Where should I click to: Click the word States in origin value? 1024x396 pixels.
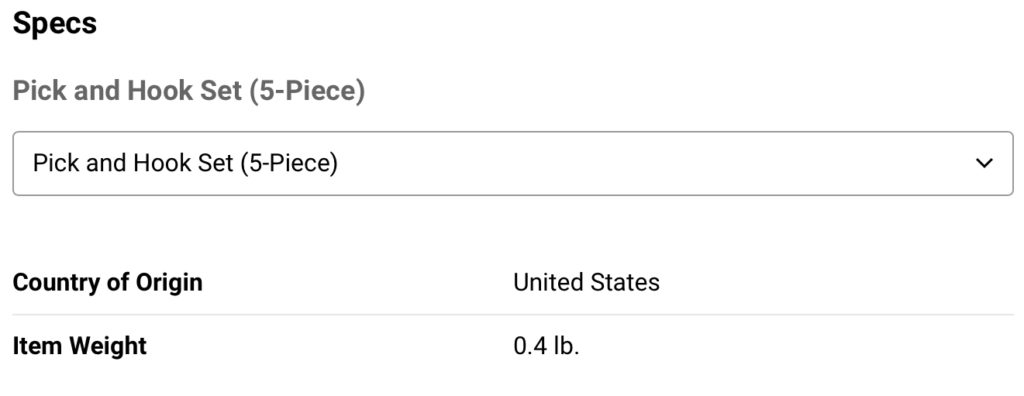(x=626, y=282)
